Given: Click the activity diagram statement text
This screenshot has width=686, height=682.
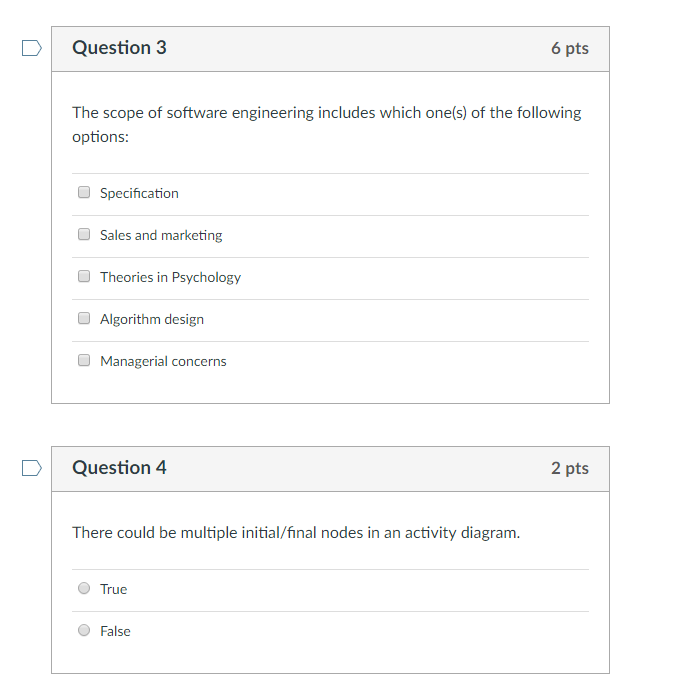Looking at the screenshot, I should click(296, 532).
